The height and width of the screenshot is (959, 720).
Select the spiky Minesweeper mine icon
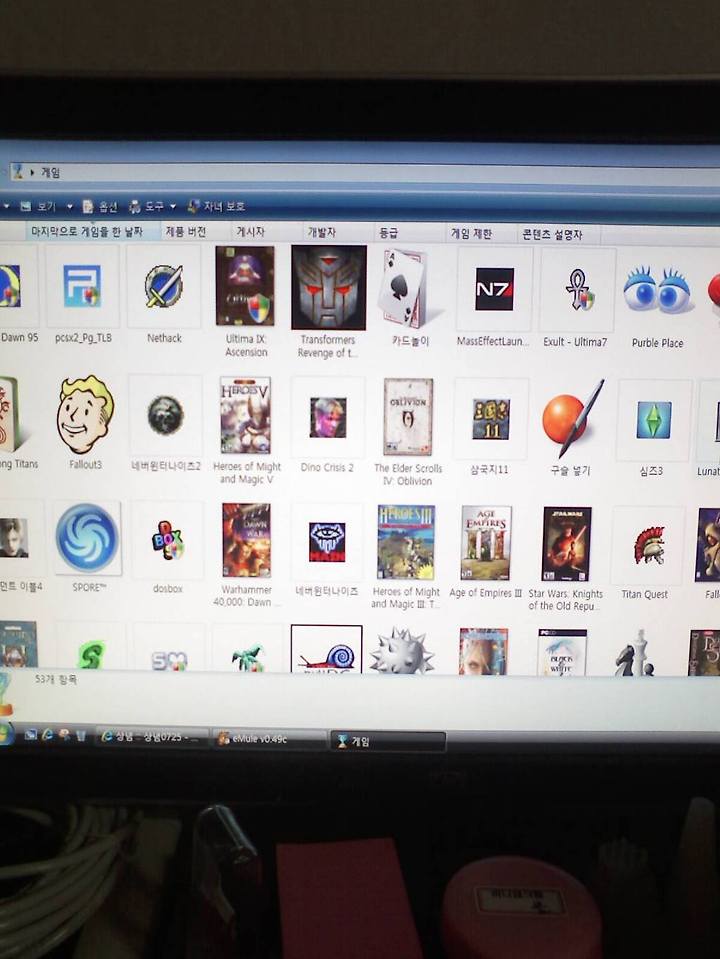tap(401, 652)
